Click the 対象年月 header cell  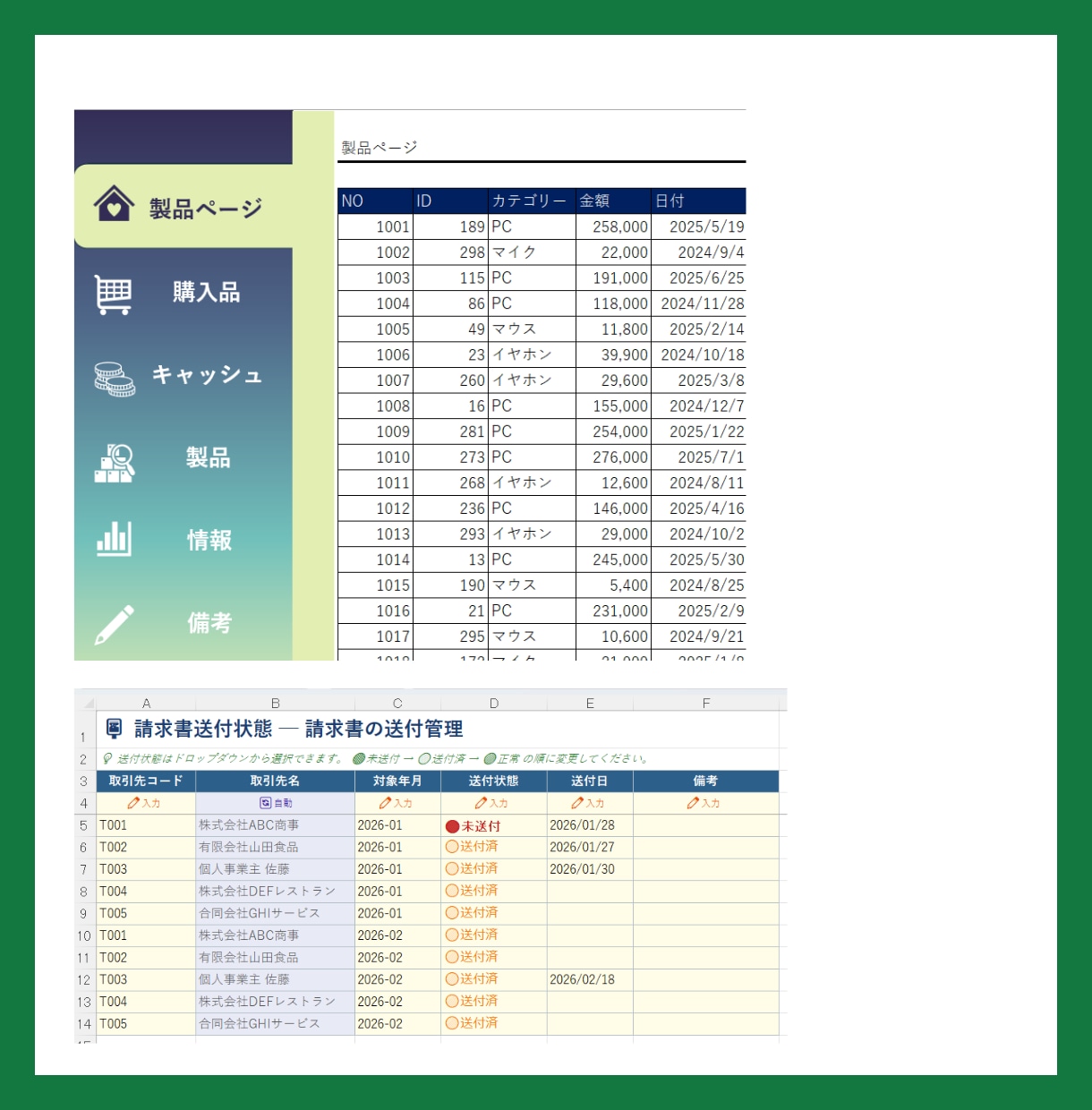(397, 781)
